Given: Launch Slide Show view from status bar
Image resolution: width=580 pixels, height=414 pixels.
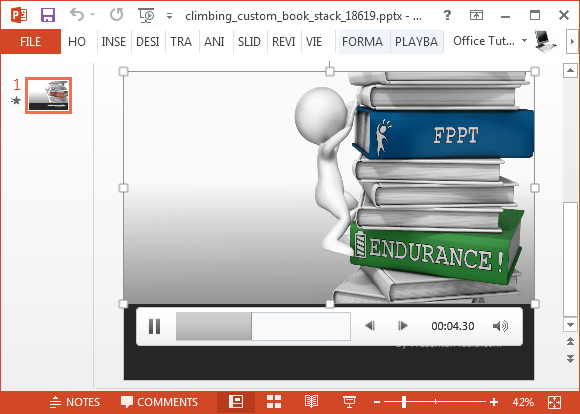Looking at the screenshot, I should 349,401.
